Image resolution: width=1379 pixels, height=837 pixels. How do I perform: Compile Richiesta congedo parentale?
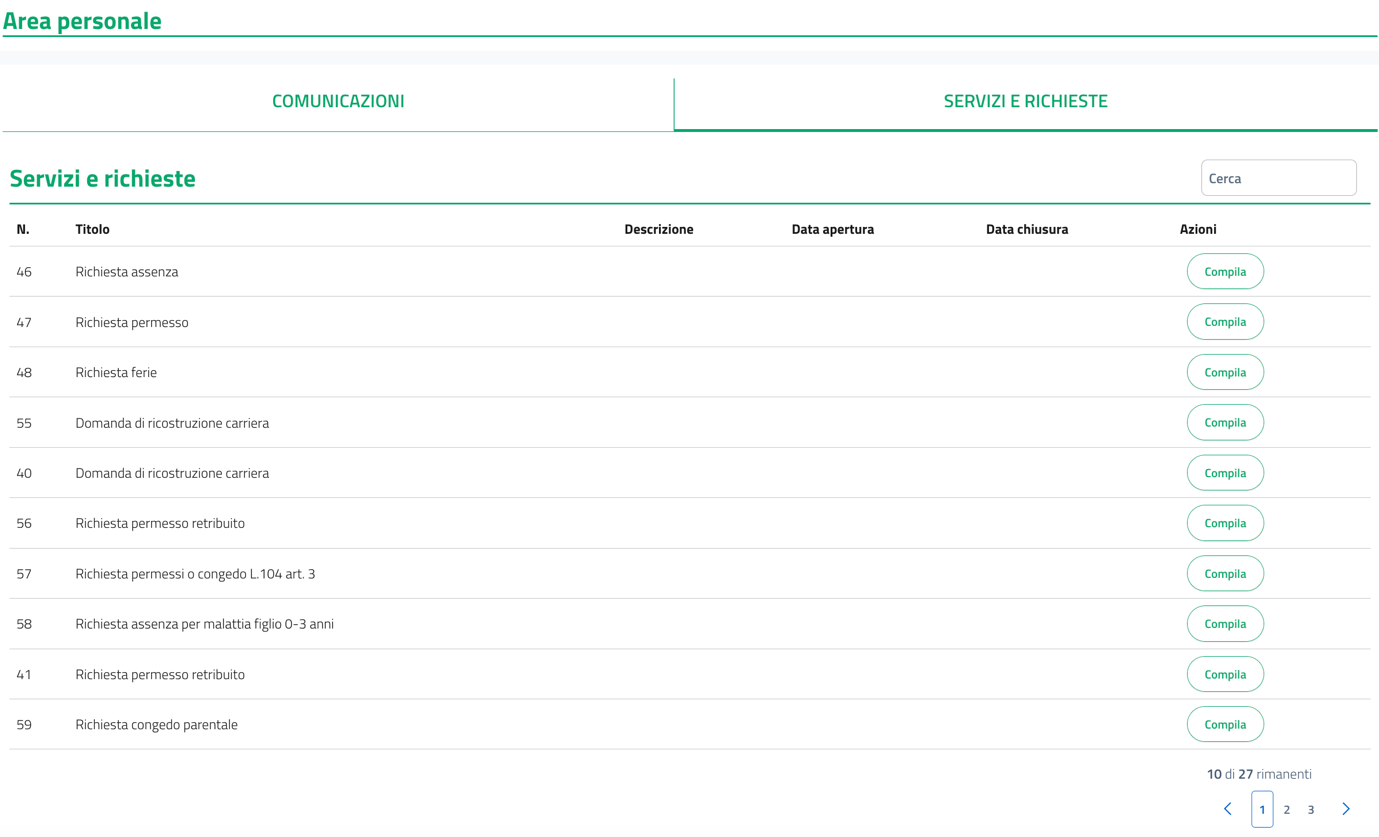(1225, 725)
